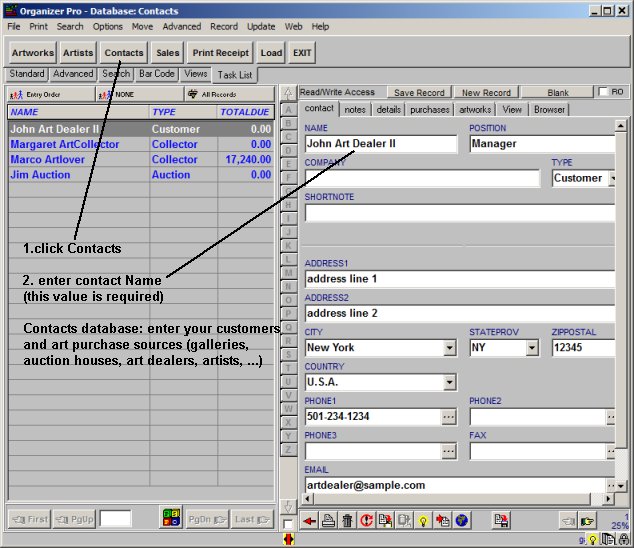This screenshot has height=548, width=634.
Task: Toggle the checkbox below alphabet index
Action: [x=288, y=524]
